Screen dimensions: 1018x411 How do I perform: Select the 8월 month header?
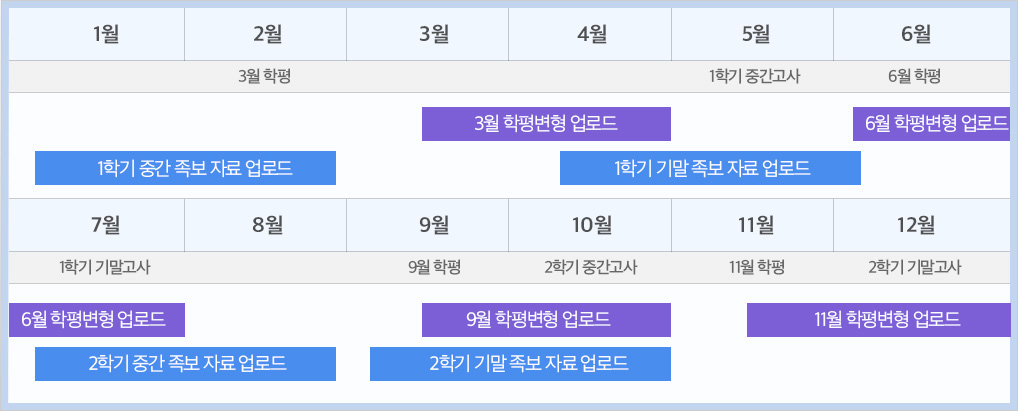[x=267, y=224]
